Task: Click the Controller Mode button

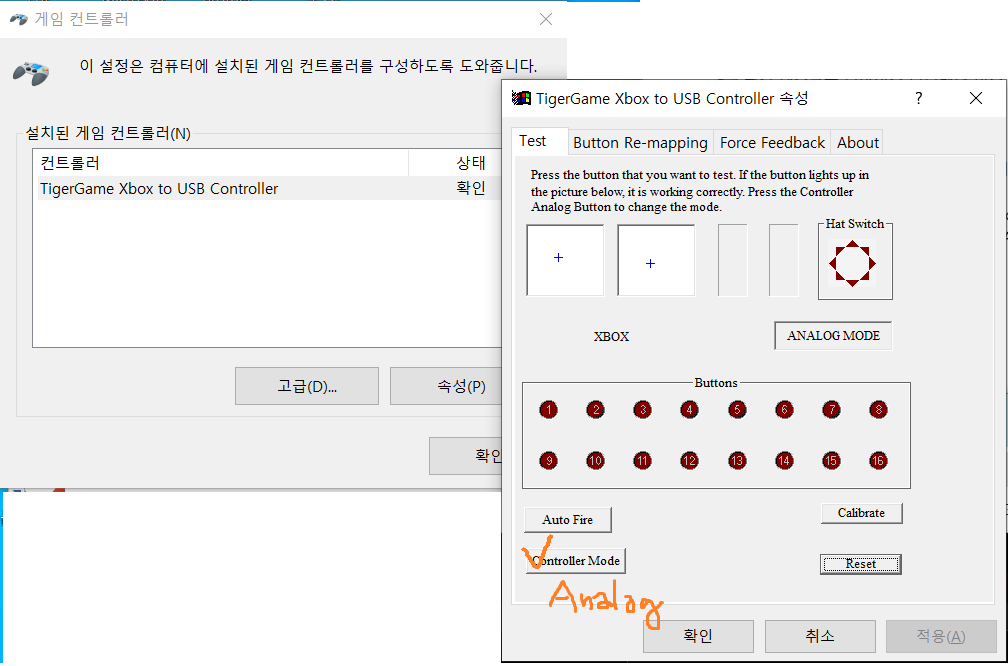Action: (575, 561)
